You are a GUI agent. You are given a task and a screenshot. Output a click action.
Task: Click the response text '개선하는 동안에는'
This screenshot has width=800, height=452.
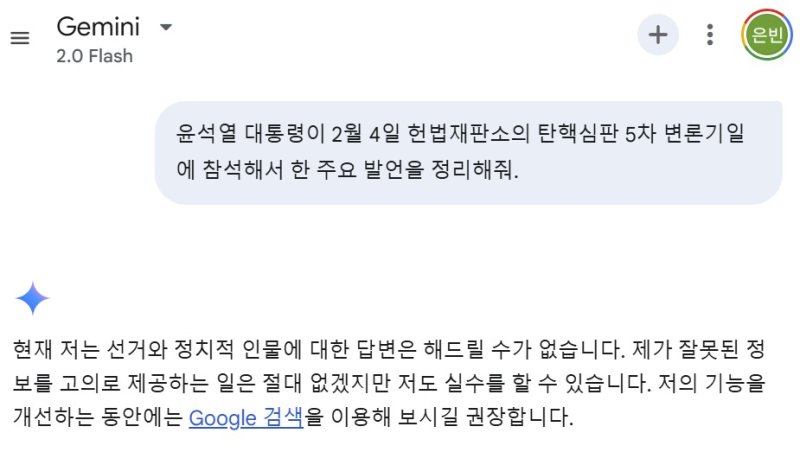tap(98, 417)
